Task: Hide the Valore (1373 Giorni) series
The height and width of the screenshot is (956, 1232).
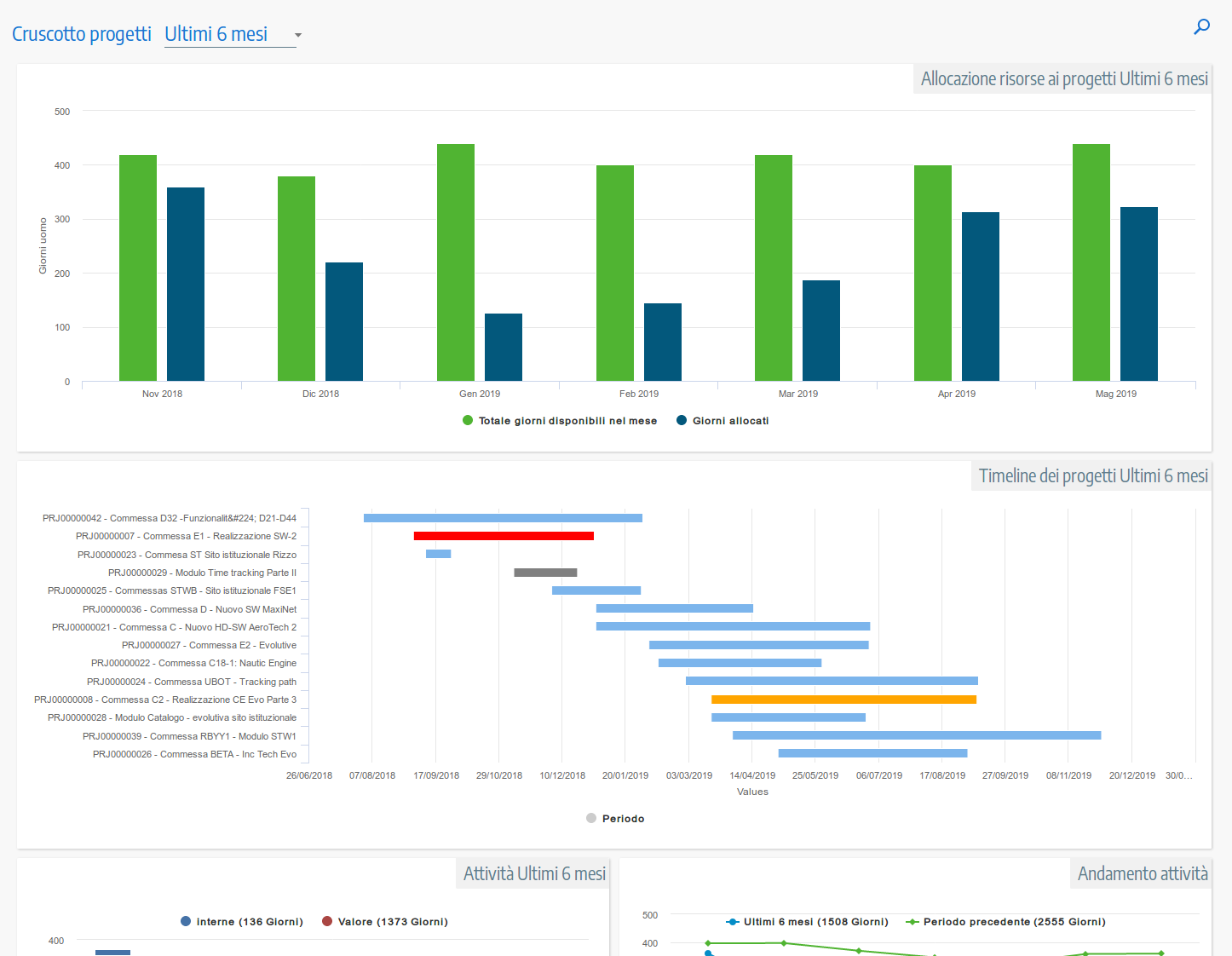Action: click(385, 922)
